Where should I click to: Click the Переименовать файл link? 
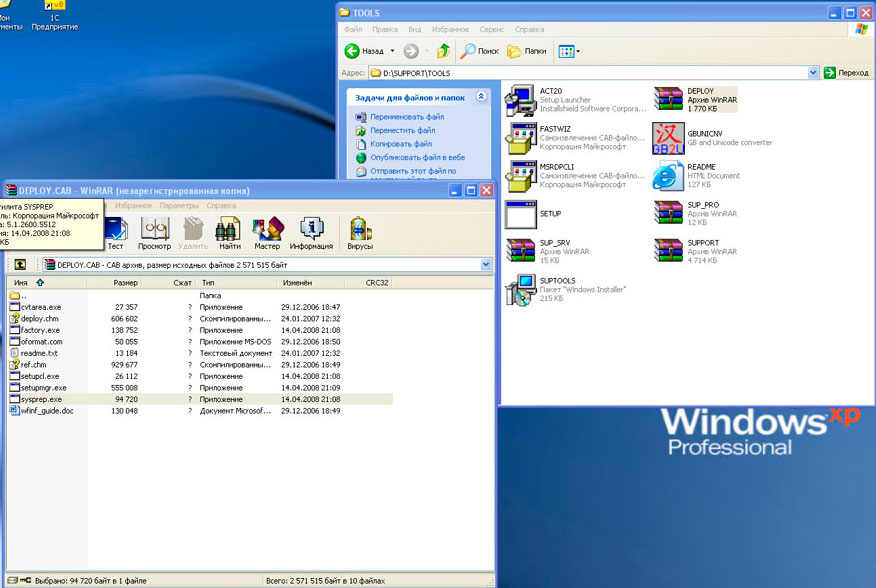click(x=406, y=117)
